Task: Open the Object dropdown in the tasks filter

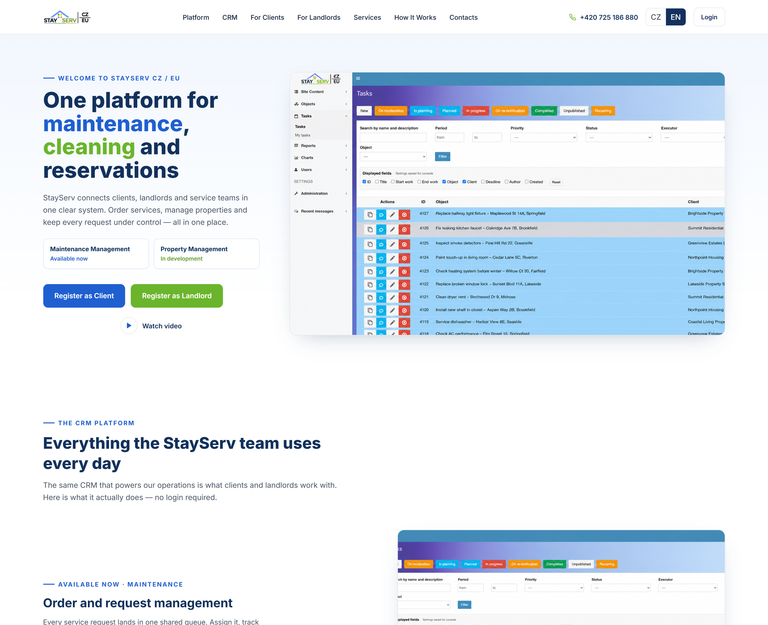Action: pos(393,157)
